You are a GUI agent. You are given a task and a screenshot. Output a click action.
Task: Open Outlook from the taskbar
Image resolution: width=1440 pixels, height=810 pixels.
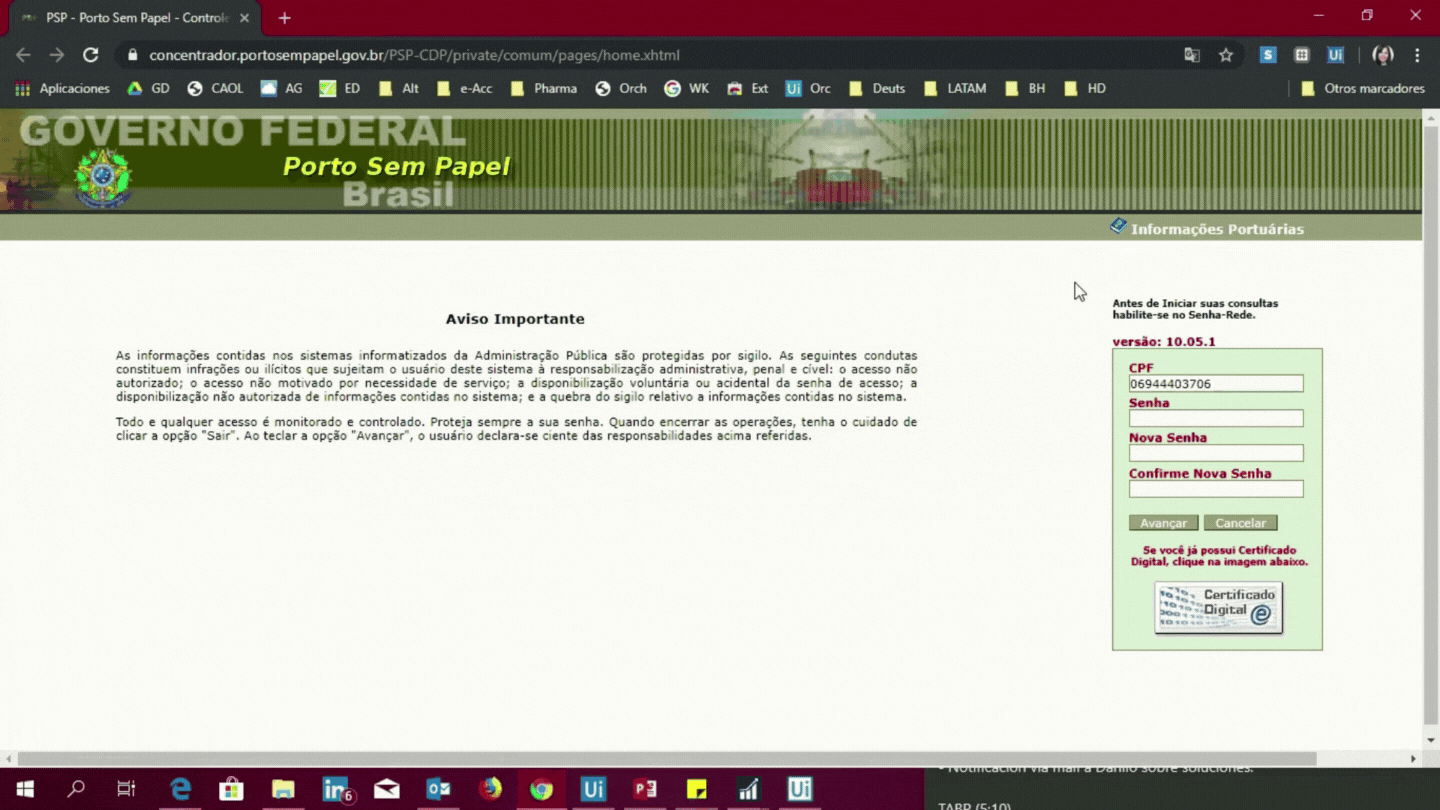coord(438,789)
